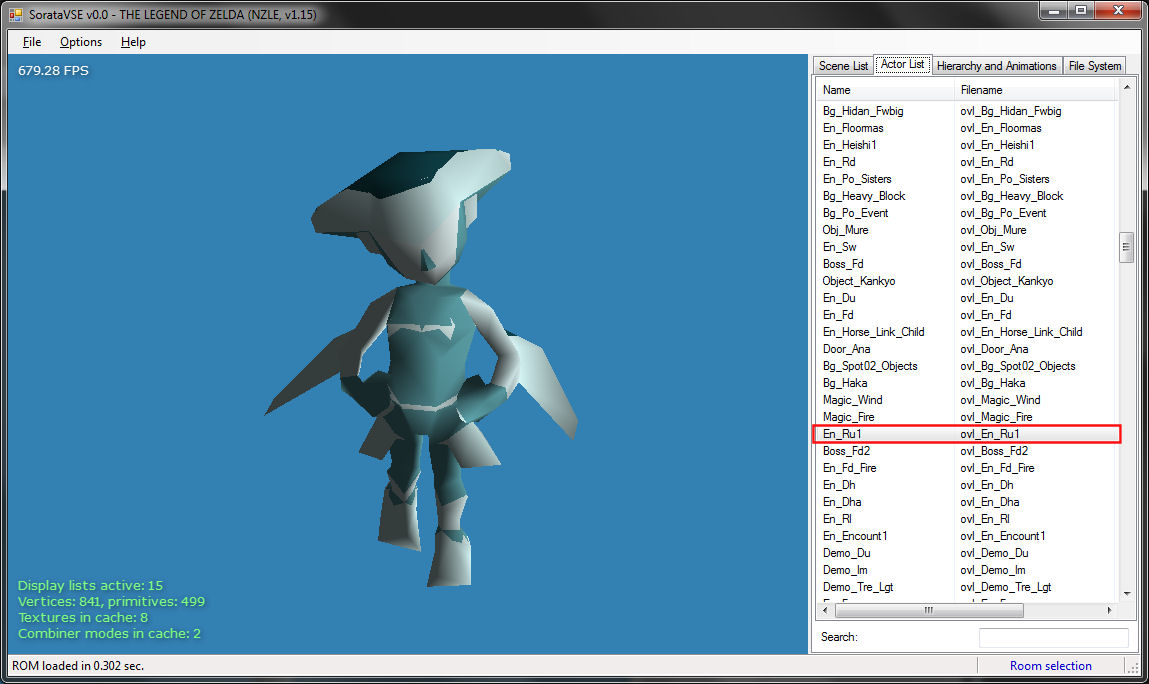Viewport: 1149px width, 684px height.
Task: Select the En_Rd actor row
Action: pos(967,162)
